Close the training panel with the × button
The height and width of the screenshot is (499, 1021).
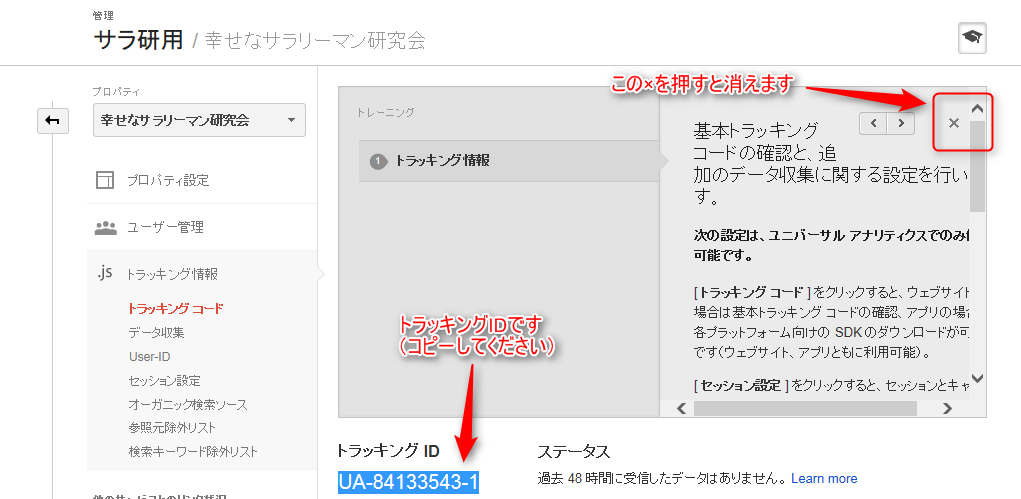coord(953,122)
